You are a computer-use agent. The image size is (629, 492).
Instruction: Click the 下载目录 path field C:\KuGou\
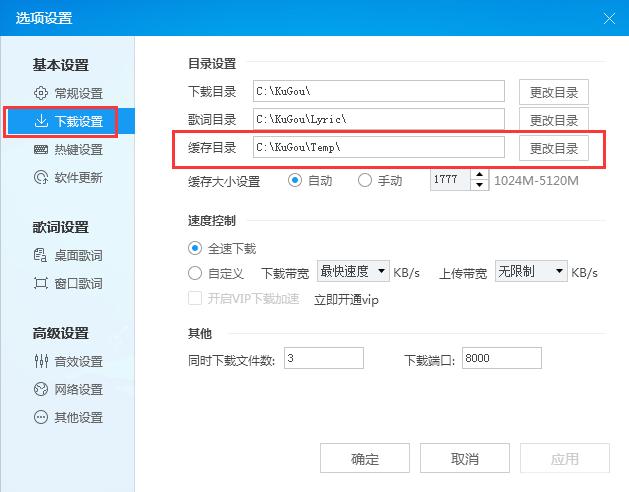(x=379, y=91)
